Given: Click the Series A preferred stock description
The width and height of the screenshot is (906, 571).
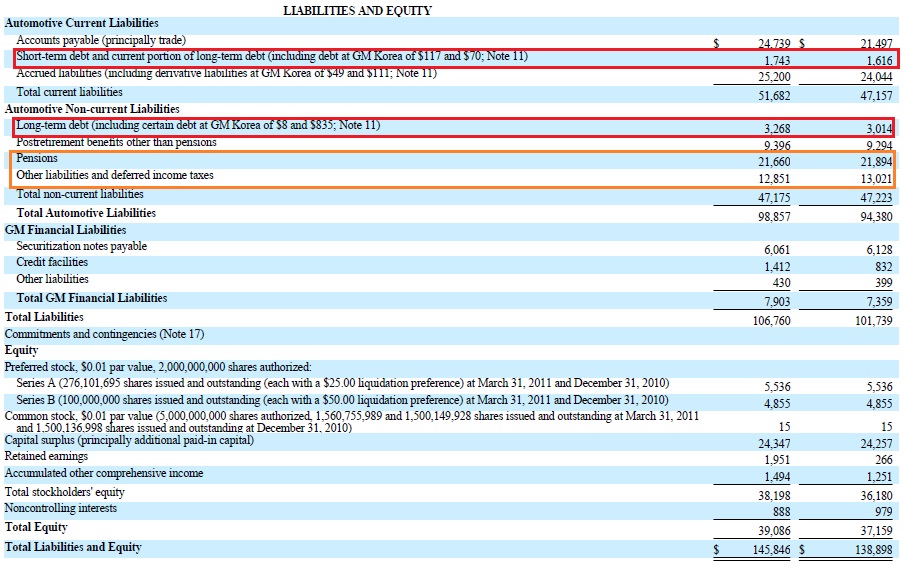Looking at the screenshot, I should [343, 383].
